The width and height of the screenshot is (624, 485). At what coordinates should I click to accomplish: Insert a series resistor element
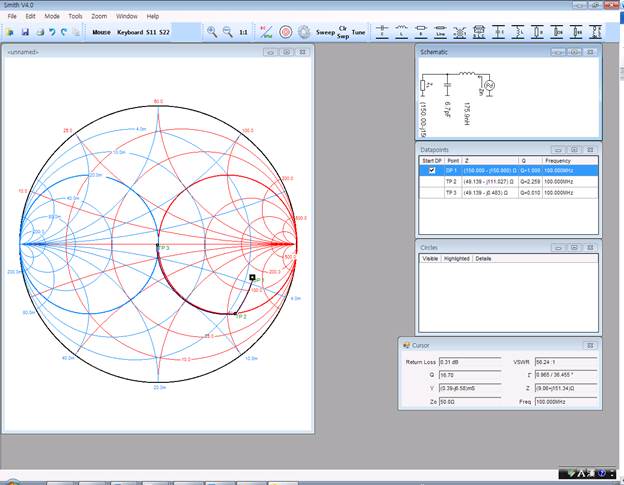click(x=419, y=32)
